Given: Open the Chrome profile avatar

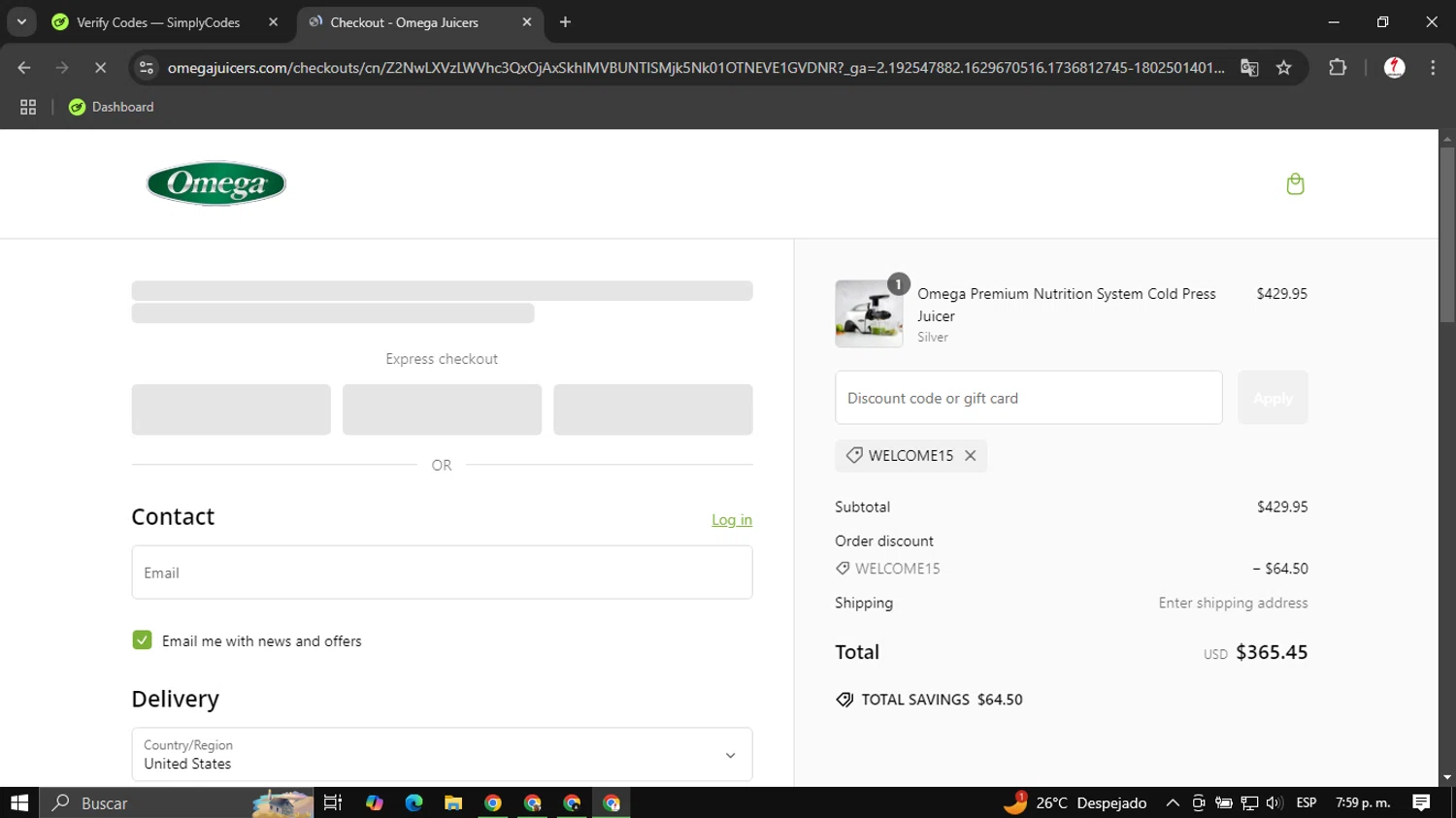Looking at the screenshot, I should point(1394,68).
